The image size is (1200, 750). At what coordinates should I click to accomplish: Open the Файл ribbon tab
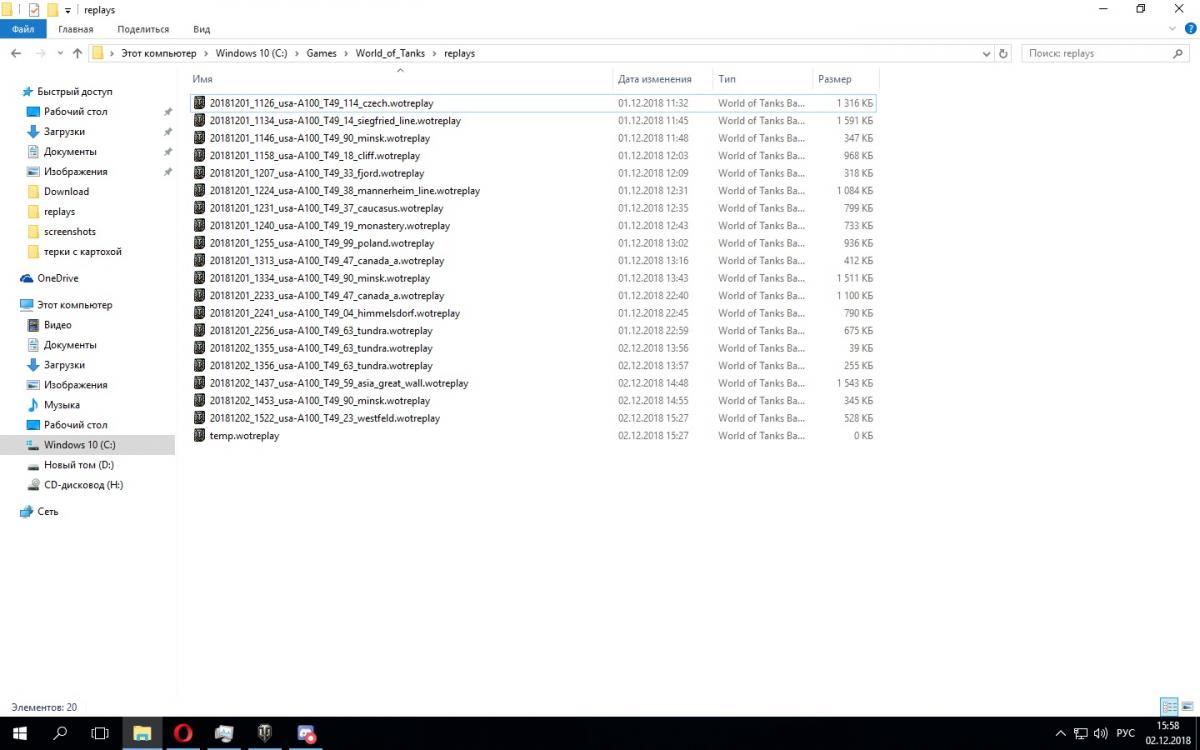[x=23, y=29]
